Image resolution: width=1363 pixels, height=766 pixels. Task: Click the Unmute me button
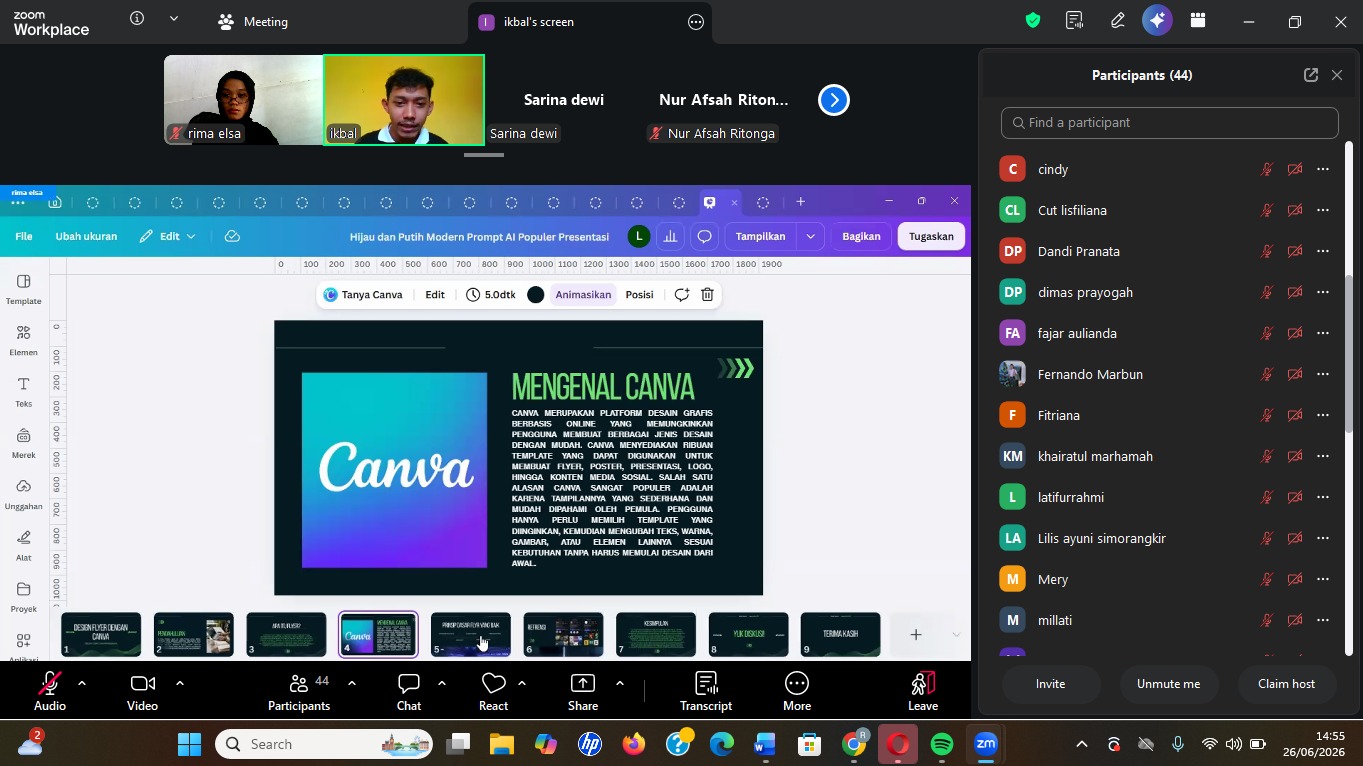click(x=1168, y=684)
